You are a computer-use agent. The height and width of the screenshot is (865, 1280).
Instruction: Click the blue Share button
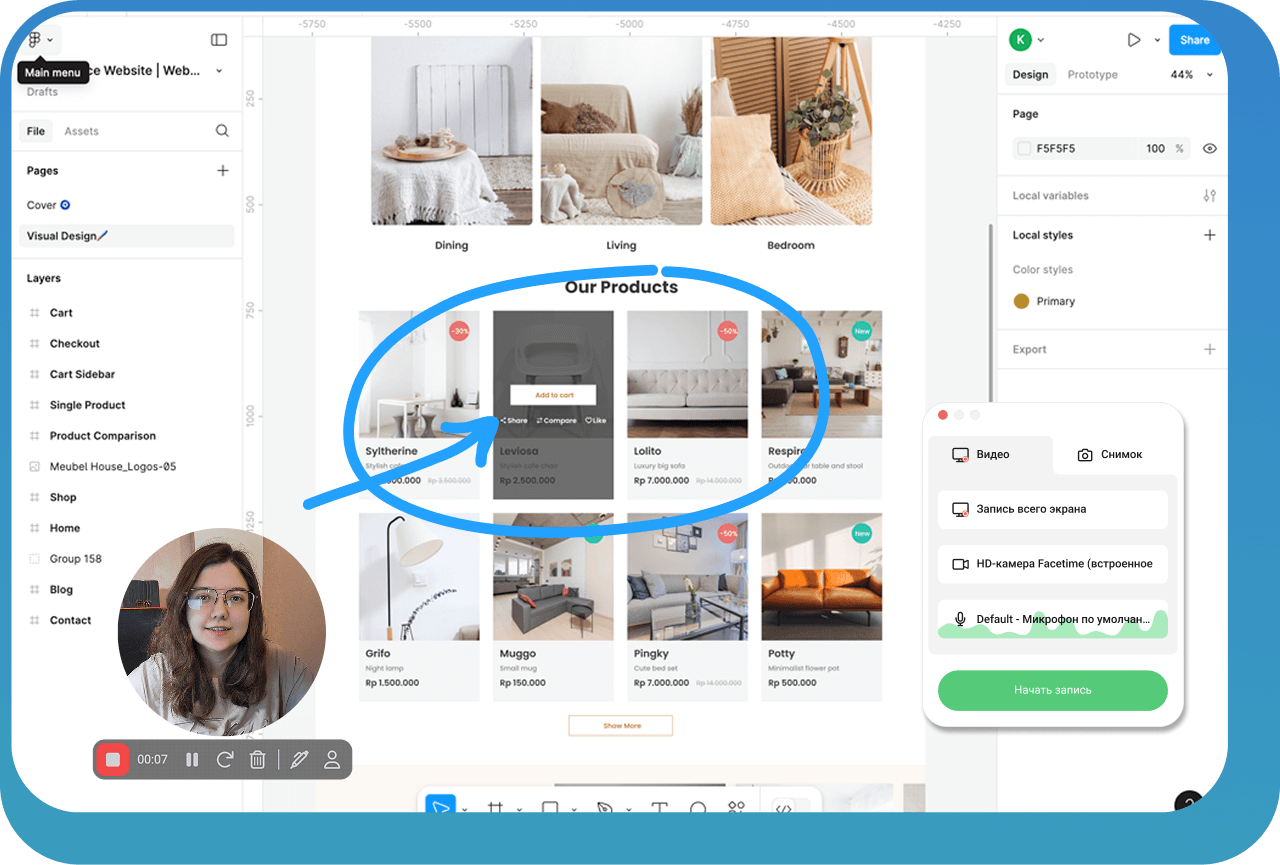(x=1195, y=40)
